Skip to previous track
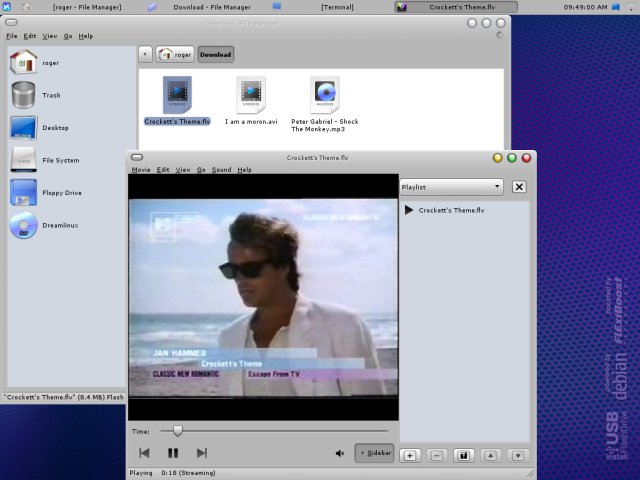Viewport: 640px width, 480px height. point(144,453)
